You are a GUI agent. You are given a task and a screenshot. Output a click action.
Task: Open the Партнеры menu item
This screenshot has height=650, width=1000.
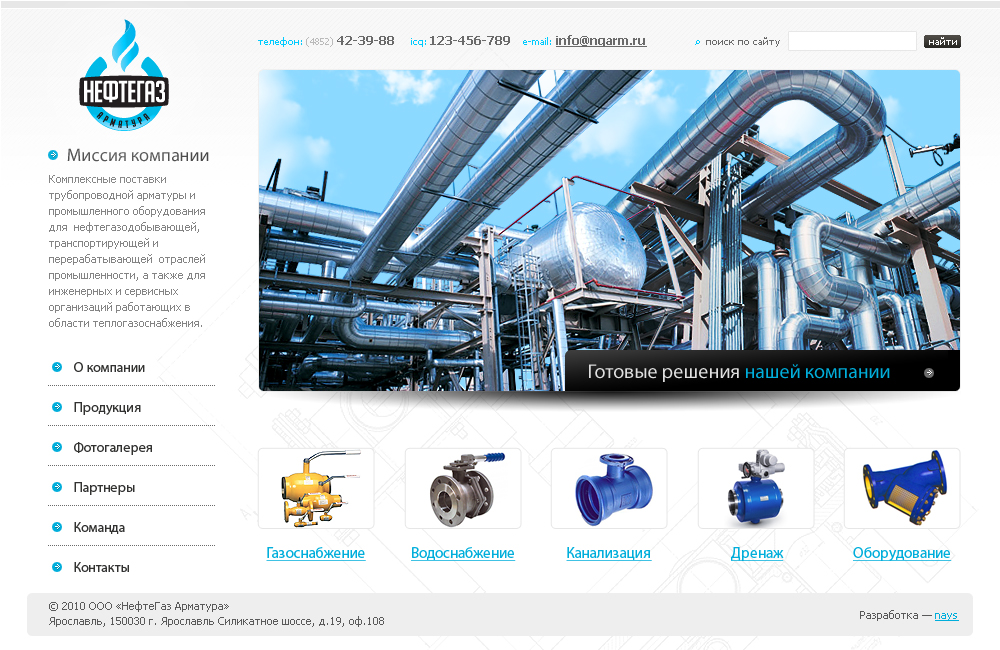click(104, 488)
